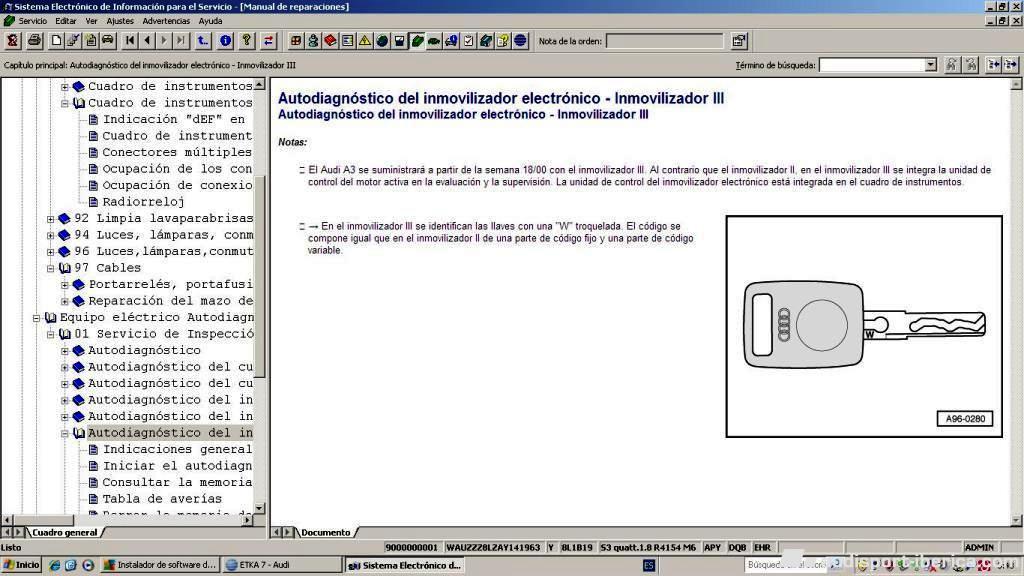This screenshot has width=1024, height=576.
Task: Open the Editar menu
Action: pyautogui.click(x=66, y=21)
